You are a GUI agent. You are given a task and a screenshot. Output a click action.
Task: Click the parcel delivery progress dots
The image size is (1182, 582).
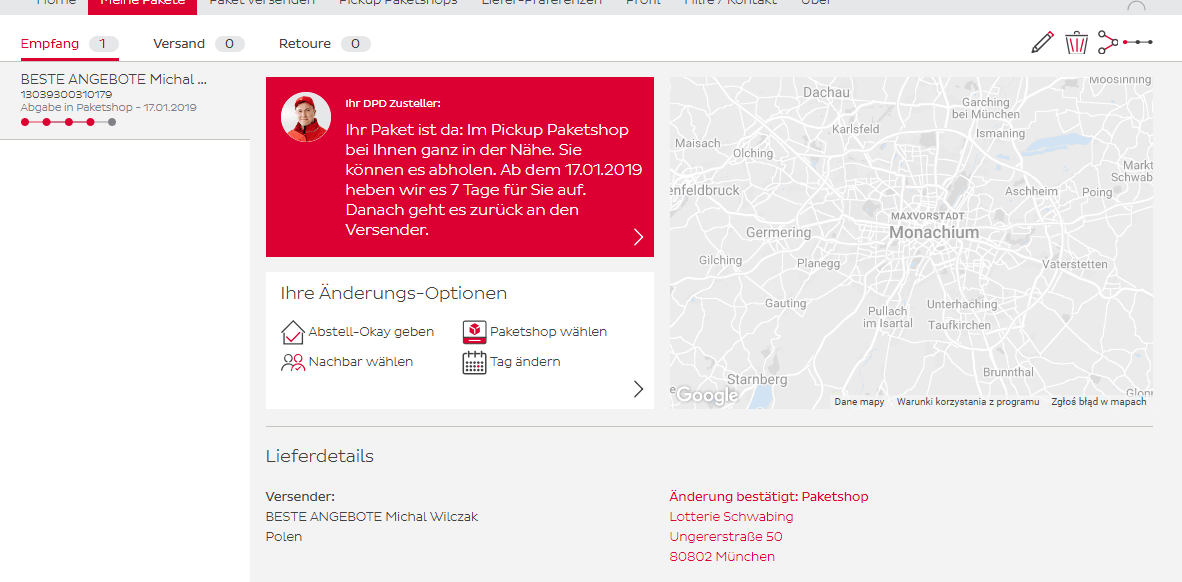click(68, 122)
